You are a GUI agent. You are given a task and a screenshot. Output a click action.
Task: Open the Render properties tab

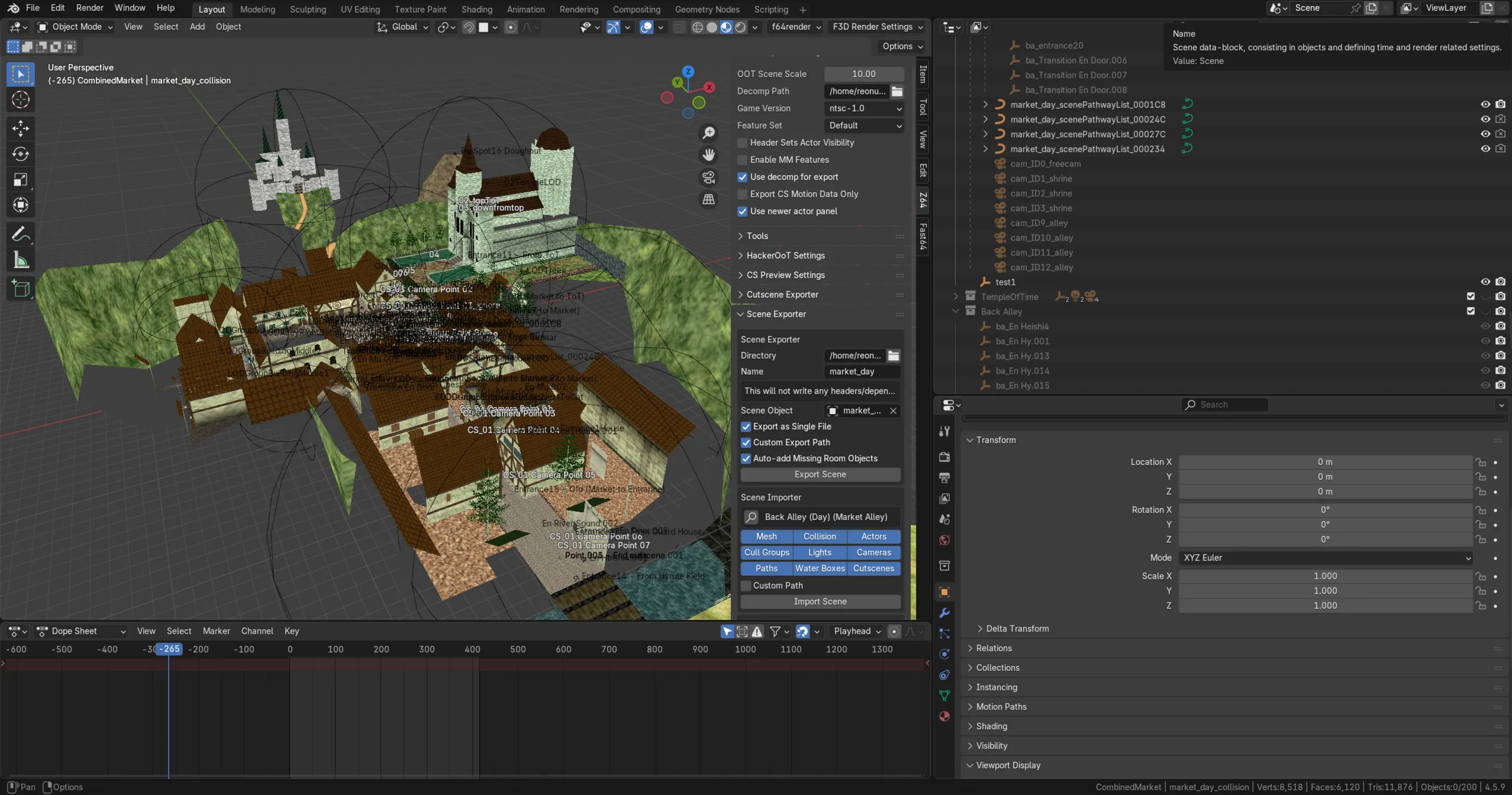tap(944, 457)
